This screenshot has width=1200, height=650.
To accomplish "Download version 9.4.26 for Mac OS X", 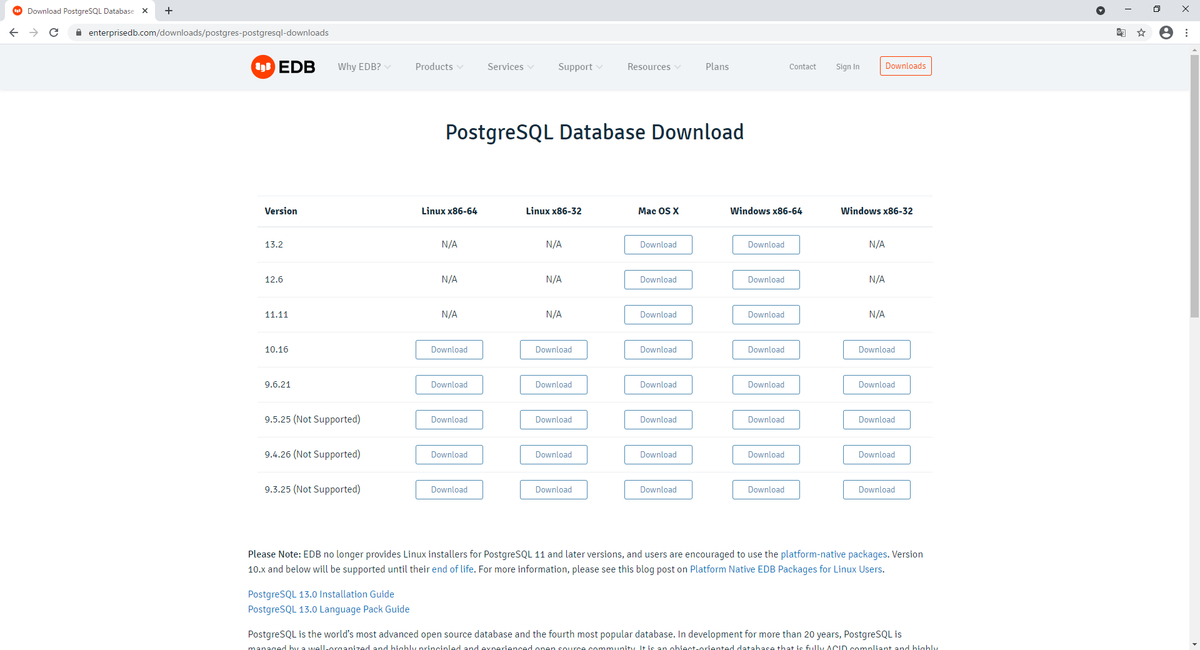I will tap(658, 455).
